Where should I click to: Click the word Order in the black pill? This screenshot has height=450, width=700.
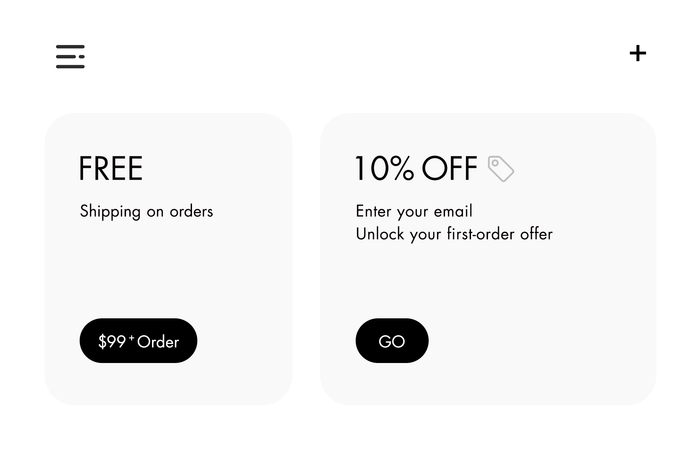pos(158,342)
